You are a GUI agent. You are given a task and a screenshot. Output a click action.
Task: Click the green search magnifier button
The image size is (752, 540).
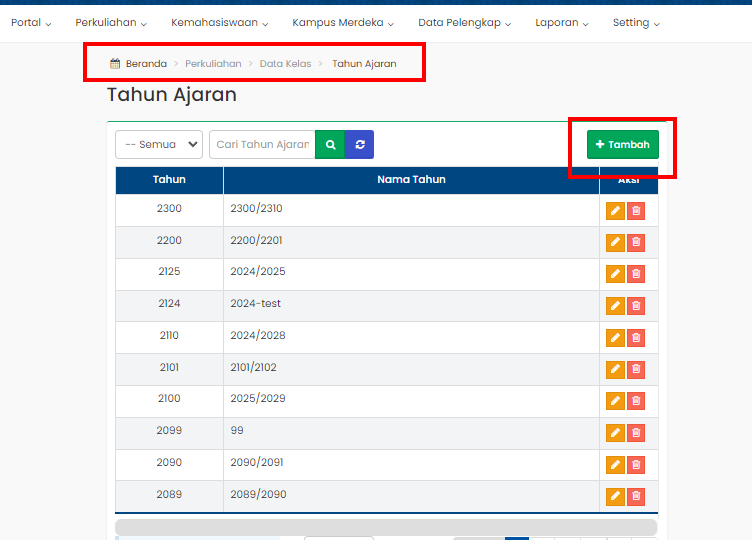click(x=330, y=144)
